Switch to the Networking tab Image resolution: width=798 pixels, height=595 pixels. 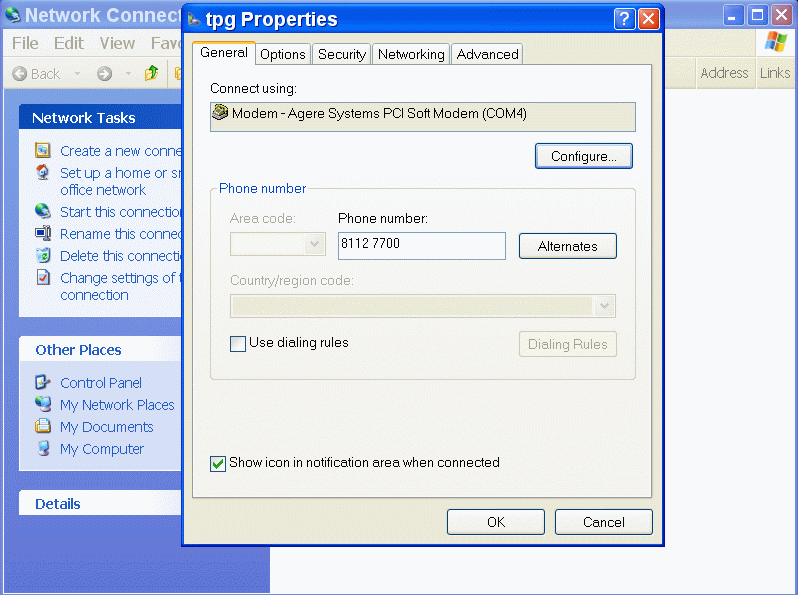(411, 54)
